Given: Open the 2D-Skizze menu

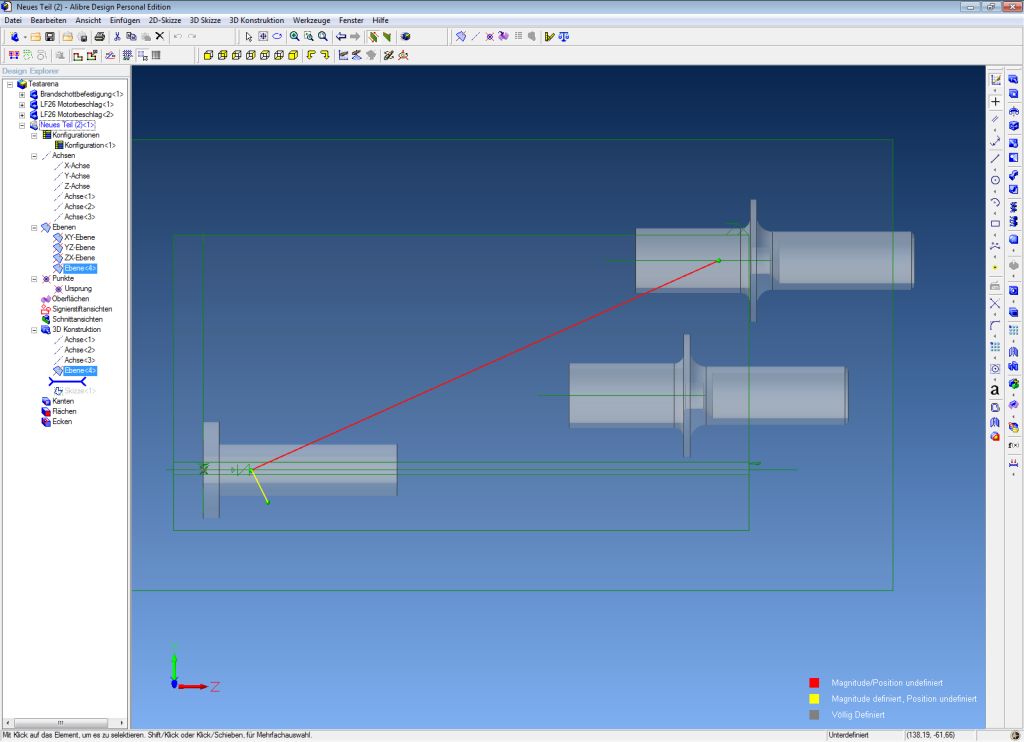Looking at the screenshot, I should pyautogui.click(x=165, y=20).
